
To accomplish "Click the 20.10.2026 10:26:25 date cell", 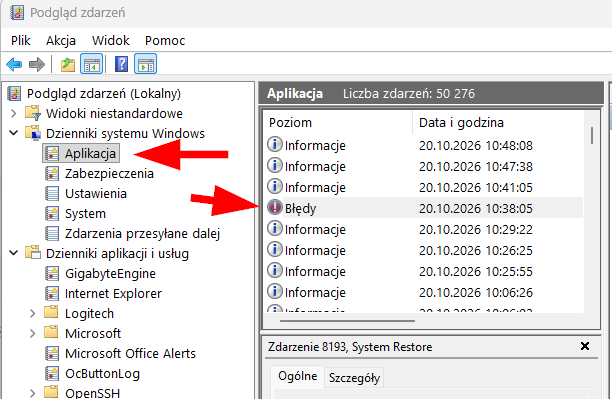I will [476, 250].
